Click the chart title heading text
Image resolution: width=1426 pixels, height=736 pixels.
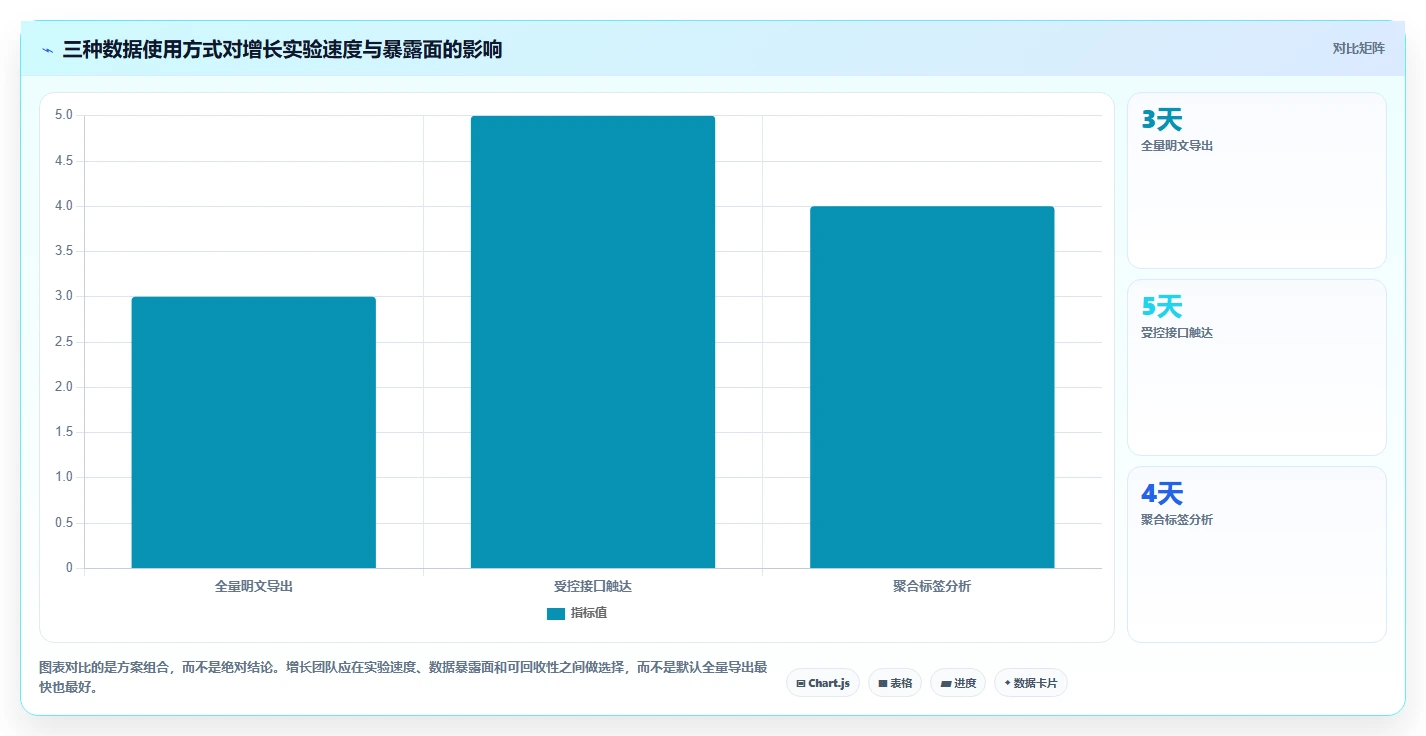tap(282, 49)
